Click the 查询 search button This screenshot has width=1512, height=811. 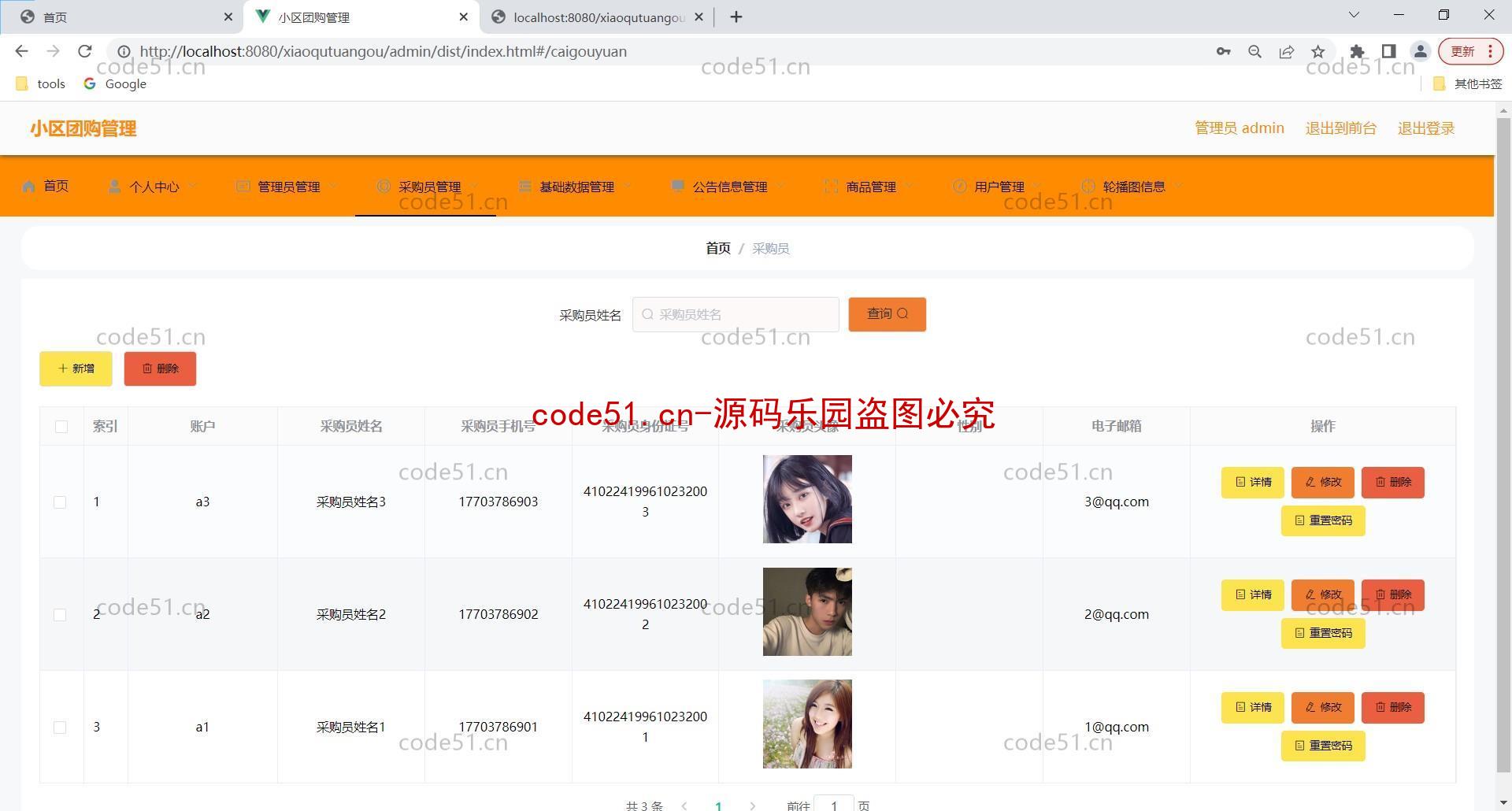pyautogui.click(x=887, y=314)
